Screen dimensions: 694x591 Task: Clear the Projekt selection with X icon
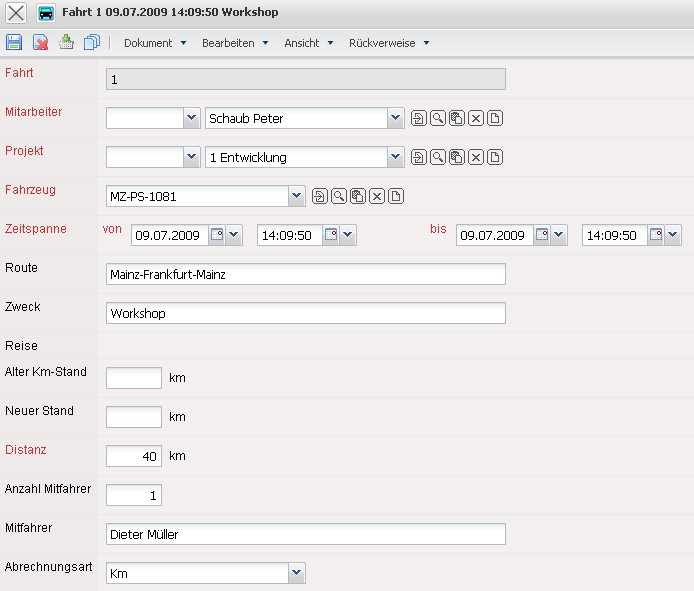pos(476,157)
